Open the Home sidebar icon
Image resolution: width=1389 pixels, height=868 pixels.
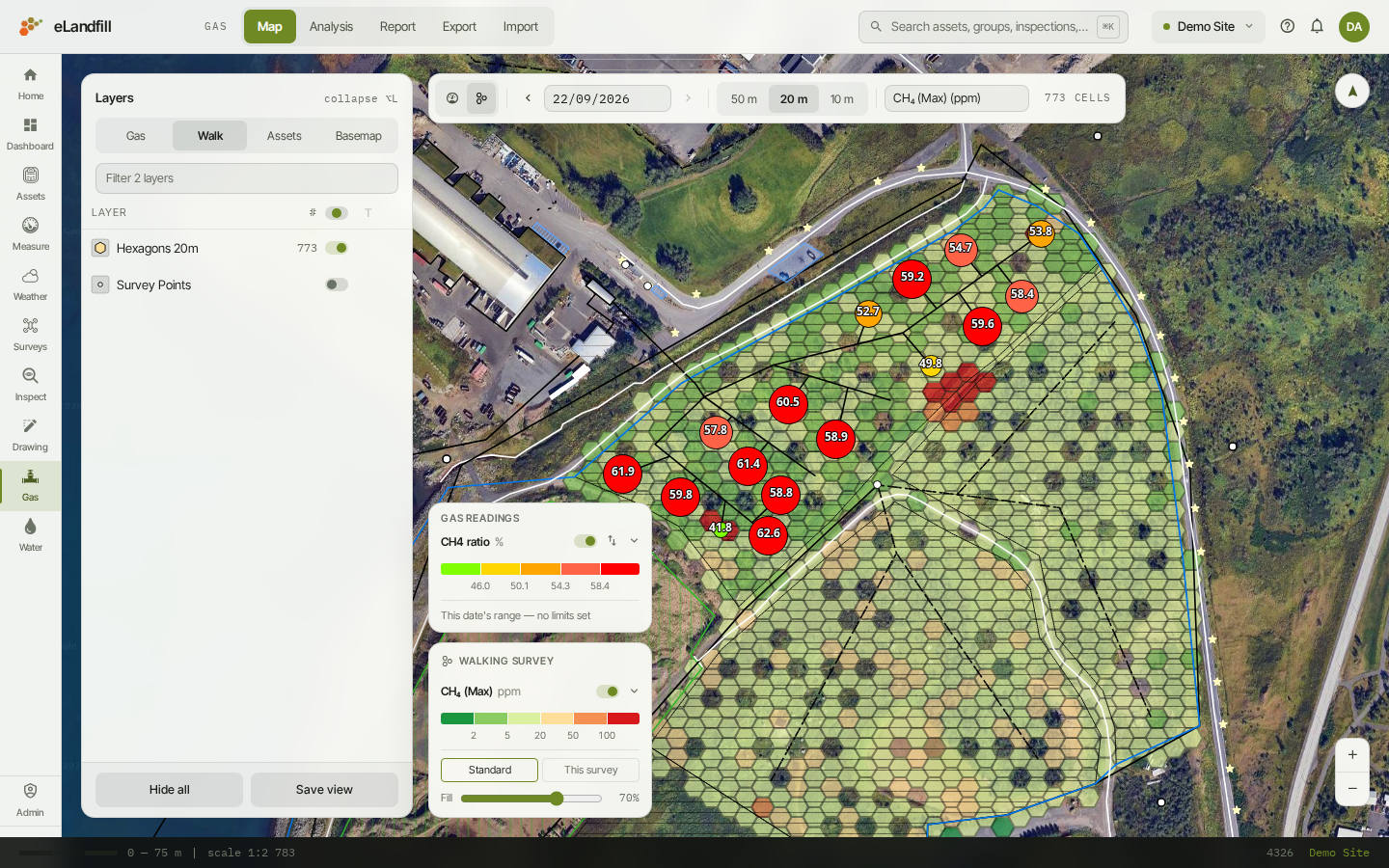[30, 84]
